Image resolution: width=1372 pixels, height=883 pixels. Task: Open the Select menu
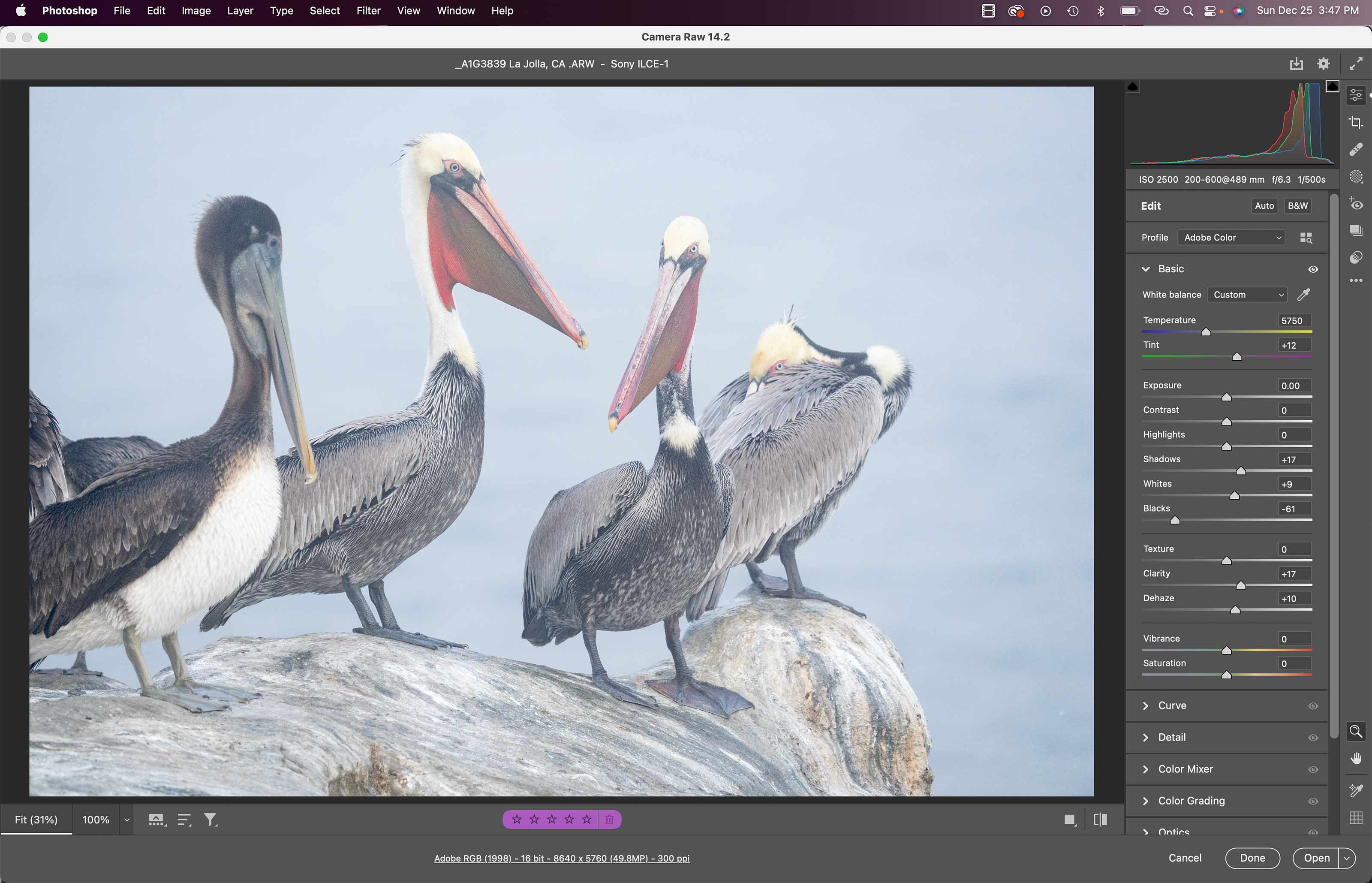pos(325,10)
